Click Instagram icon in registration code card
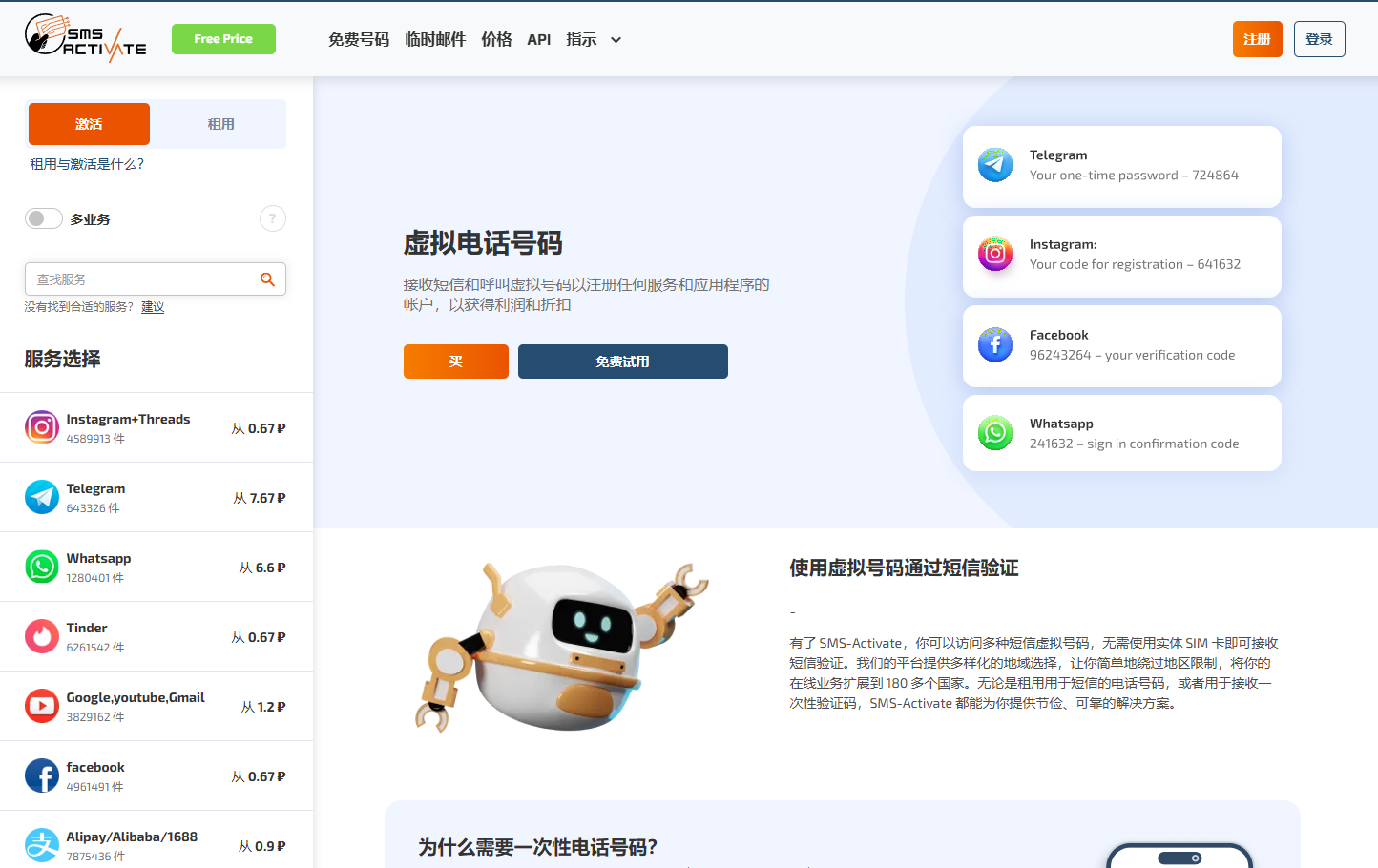1378x868 pixels. 995,254
